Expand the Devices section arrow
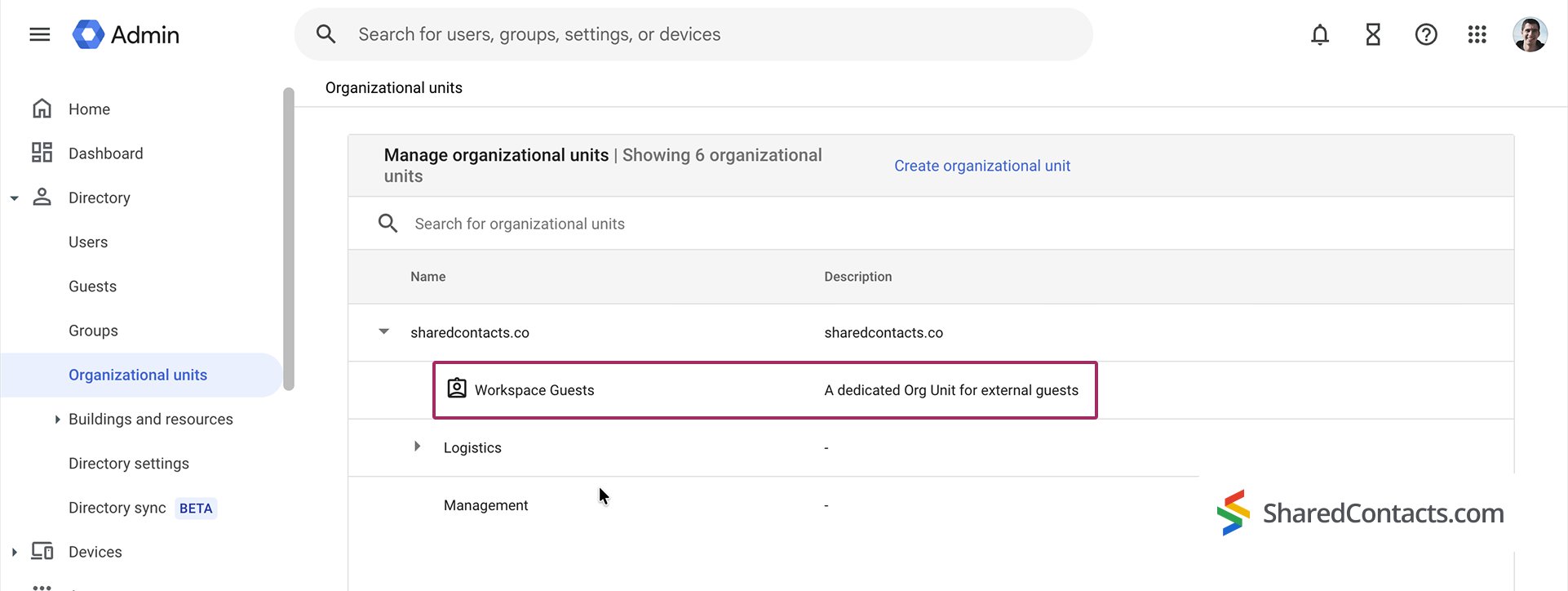Screen dimensions: 1568x591 (14, 552)
